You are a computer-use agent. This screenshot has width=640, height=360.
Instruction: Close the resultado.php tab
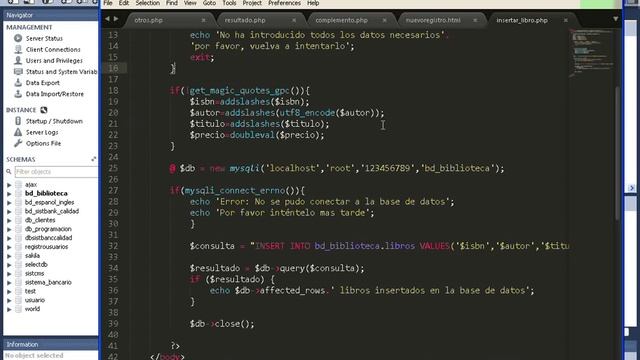294,20
